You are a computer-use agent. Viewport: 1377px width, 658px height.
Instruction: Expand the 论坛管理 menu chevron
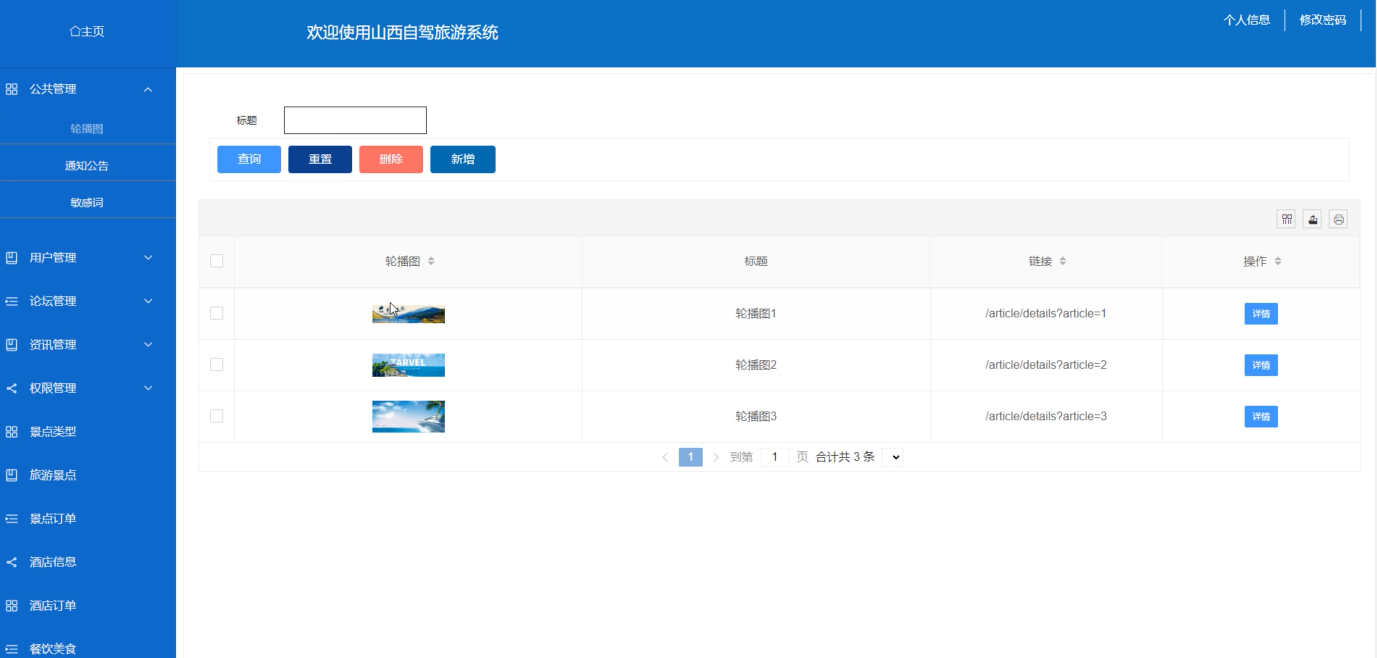click(x=149, y=301)
